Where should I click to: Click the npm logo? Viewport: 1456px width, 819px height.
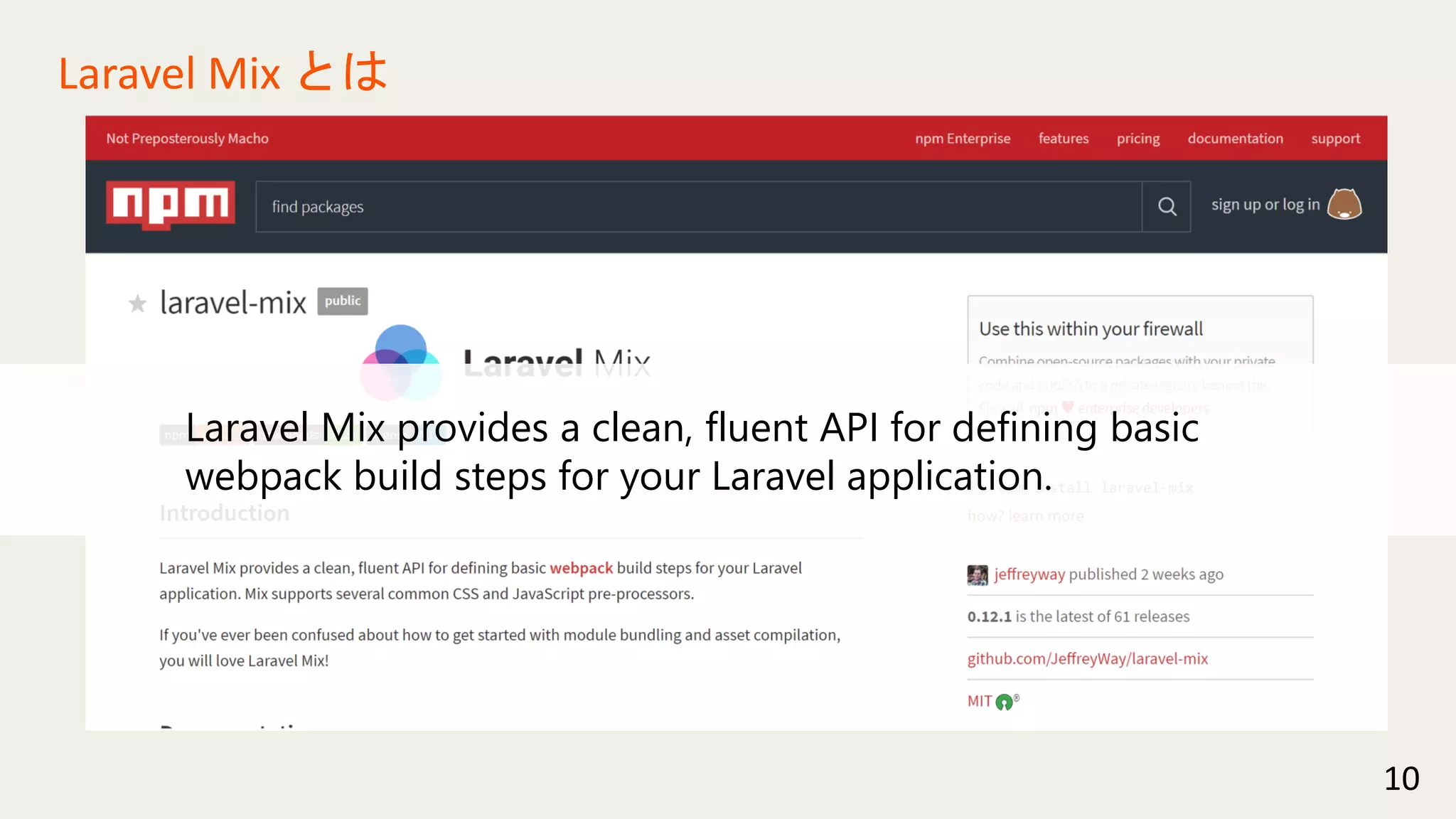pyautogui.click(x=171, y=205)
